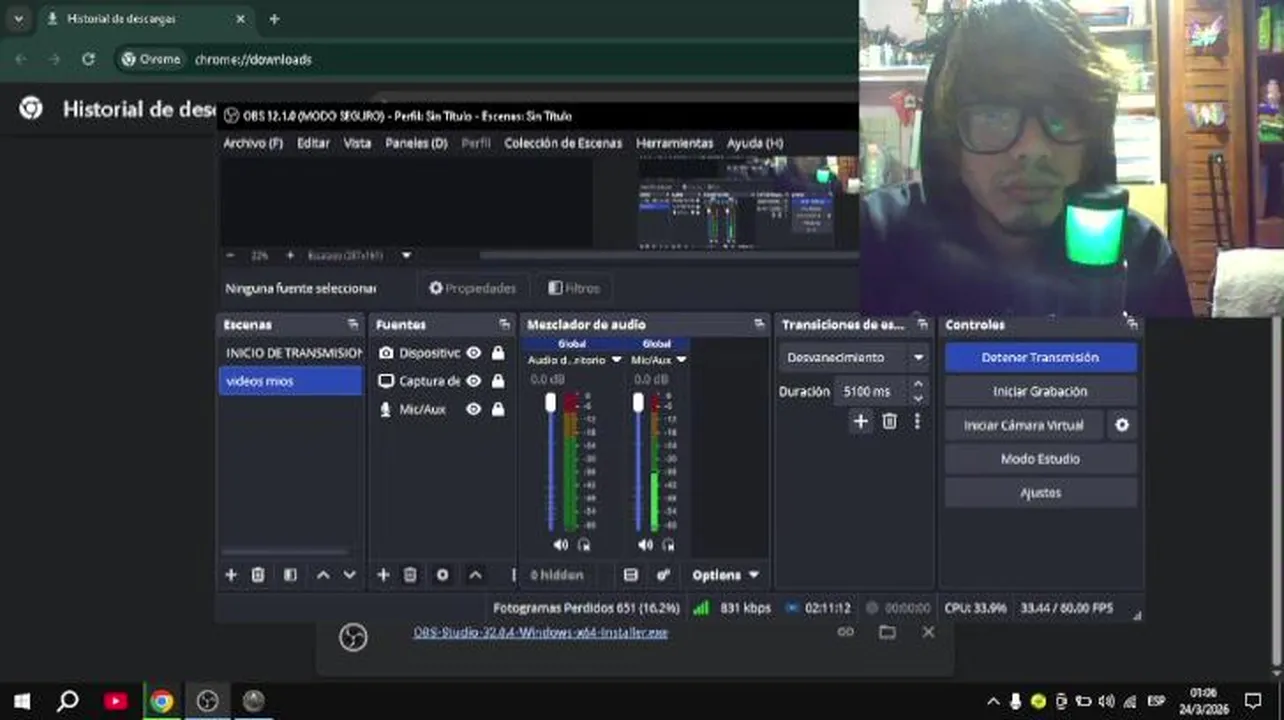The height and width of the screenshot is (720, 1284).
Task: Open OBS-Studio installer download link
Action: tap(541, 632)
